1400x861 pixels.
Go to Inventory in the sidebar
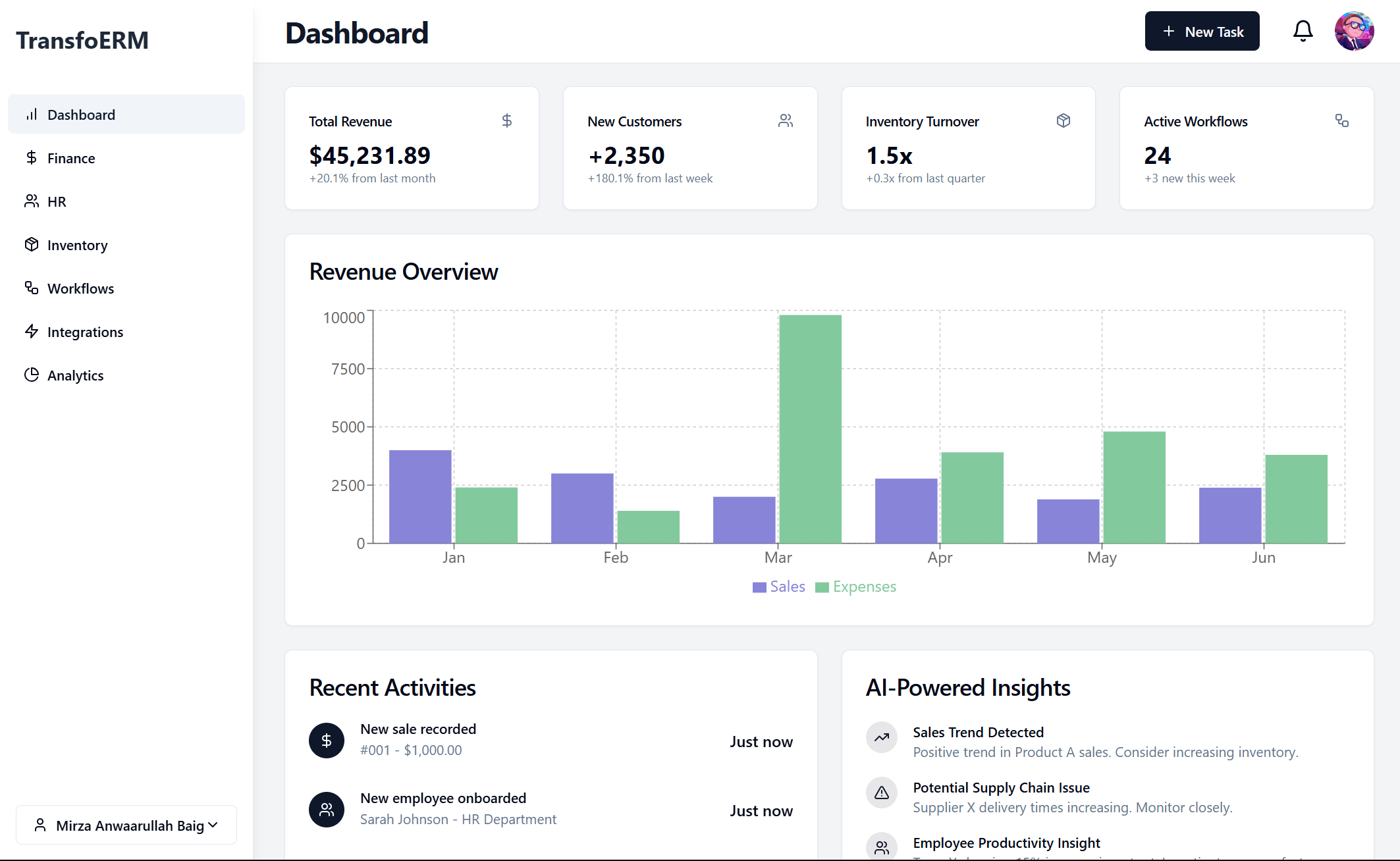[77, 245]
